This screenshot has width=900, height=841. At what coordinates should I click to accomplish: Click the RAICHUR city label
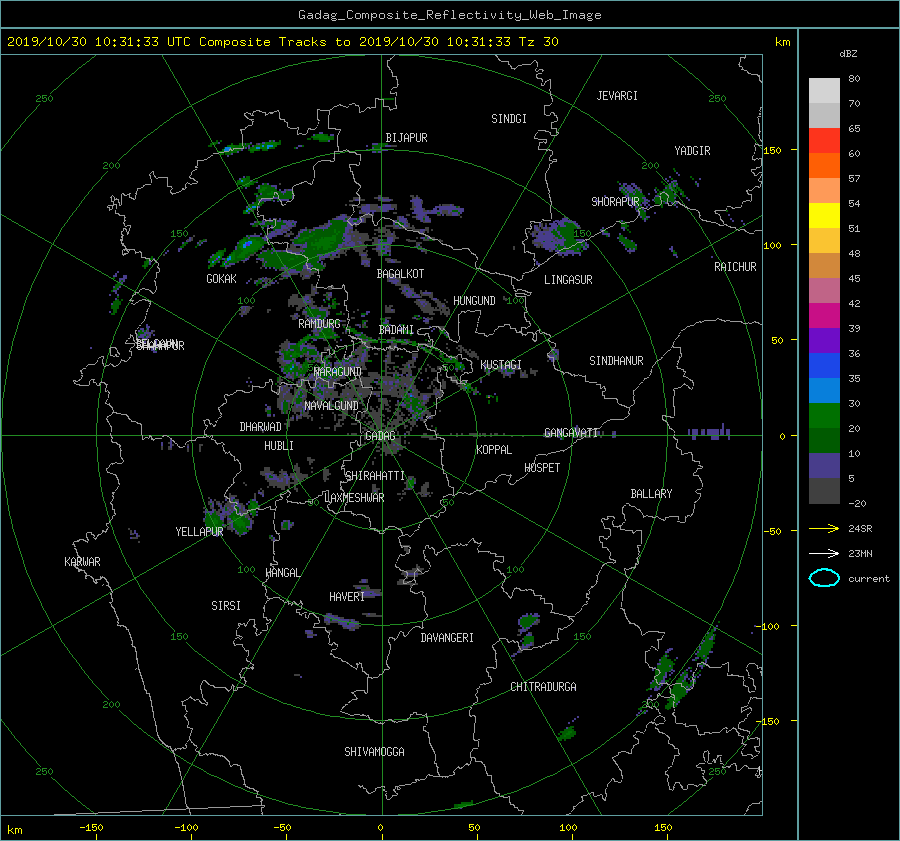[x=735, y=267]
